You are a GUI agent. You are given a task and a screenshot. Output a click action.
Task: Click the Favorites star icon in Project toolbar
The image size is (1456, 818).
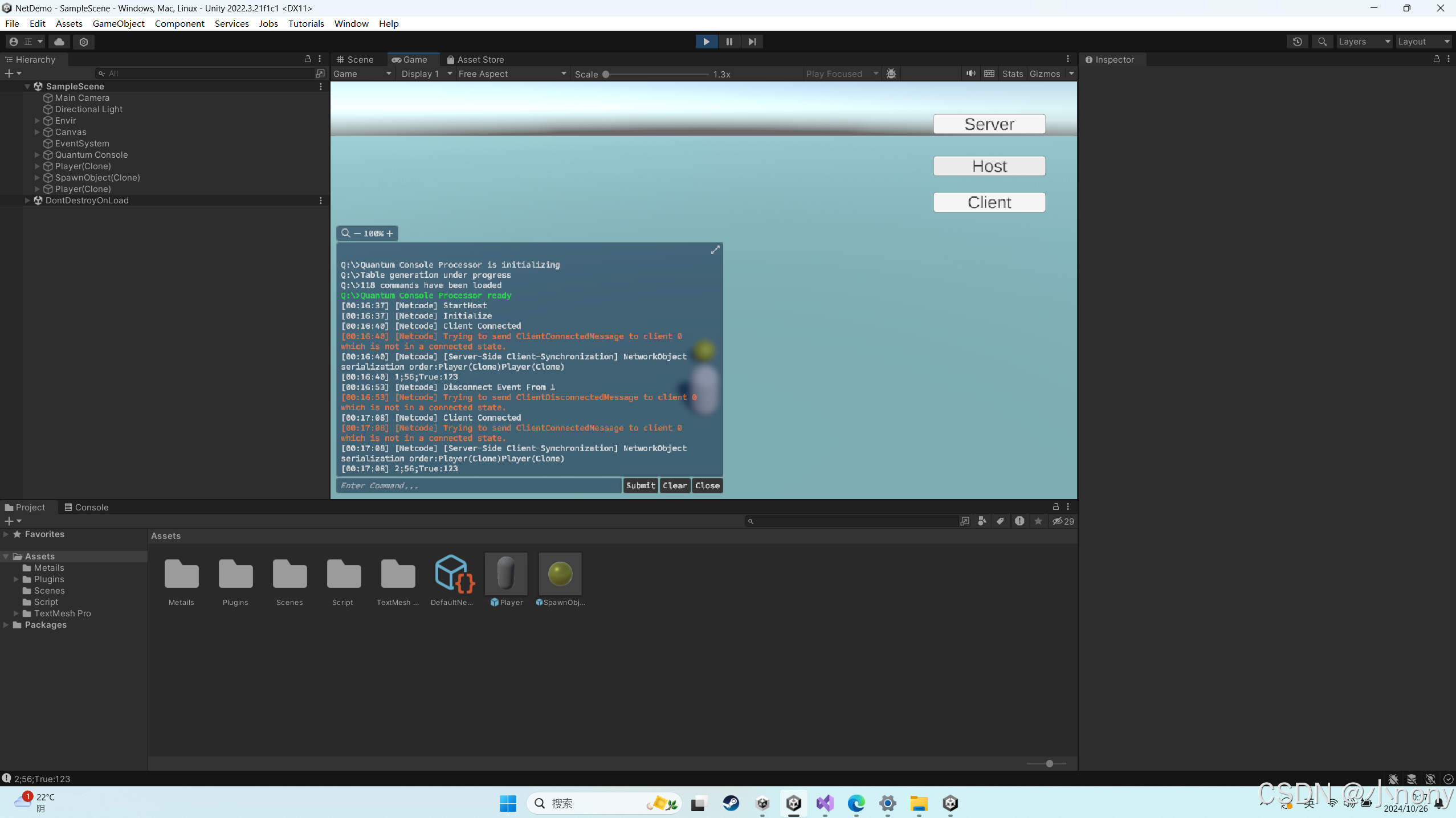point(1038,521)
